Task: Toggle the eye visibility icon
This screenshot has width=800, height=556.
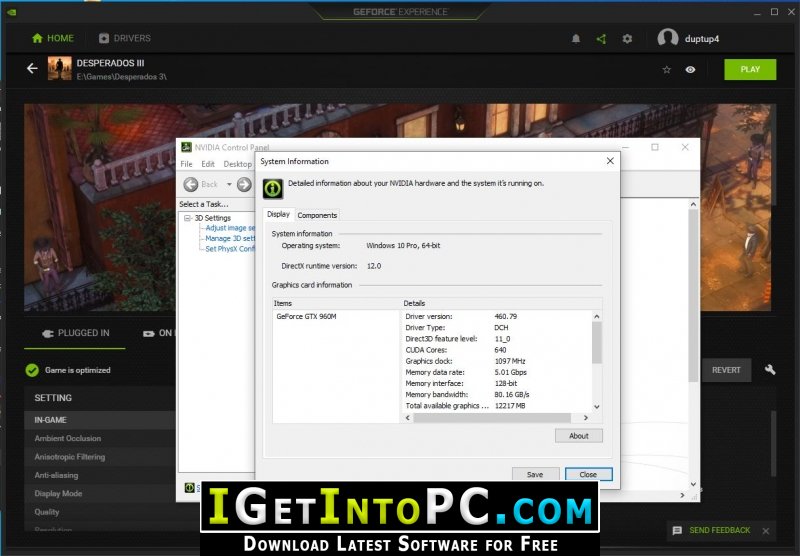Action: pos(690,69)
